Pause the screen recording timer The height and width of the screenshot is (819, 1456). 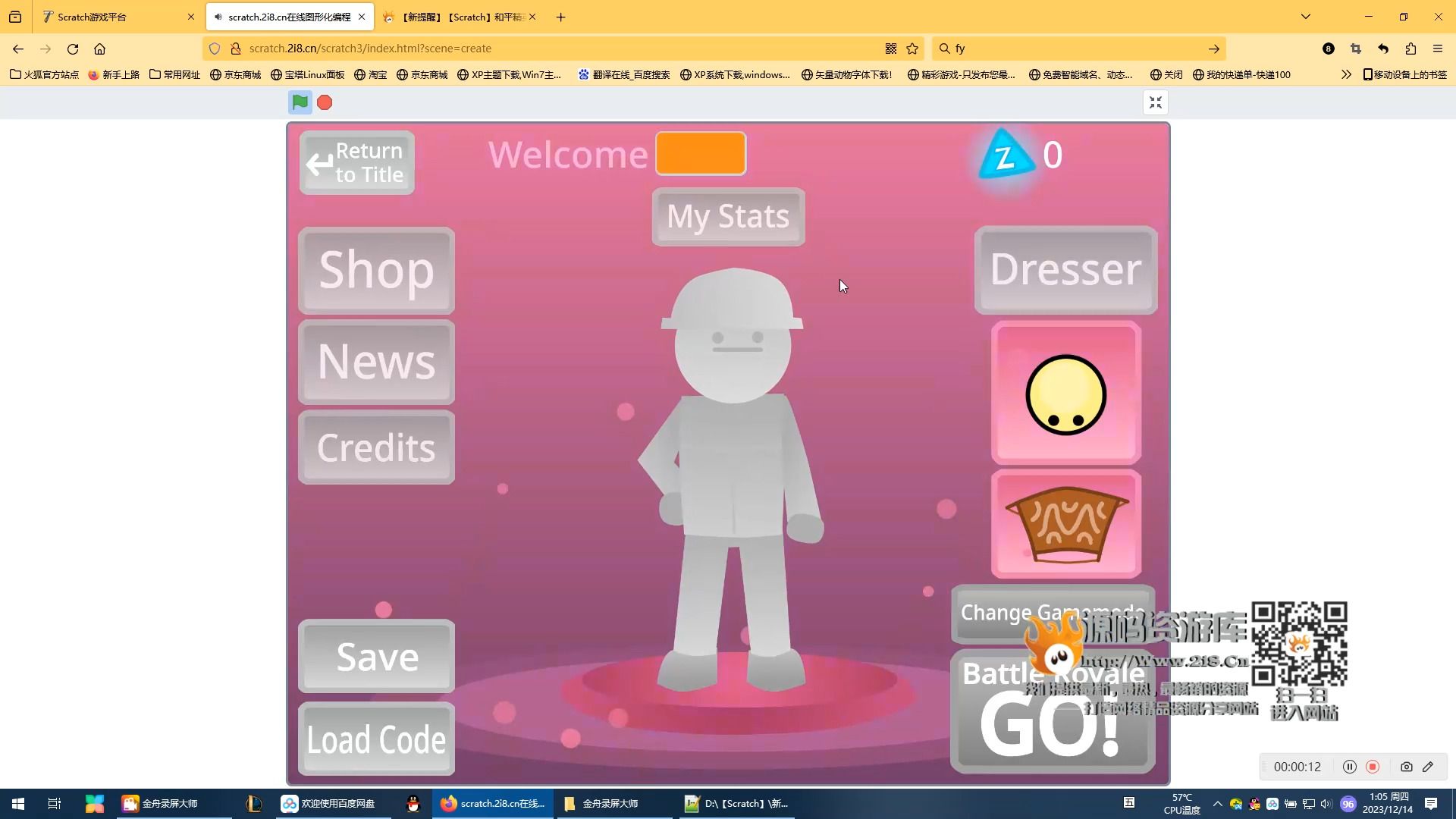[1349, 767]
